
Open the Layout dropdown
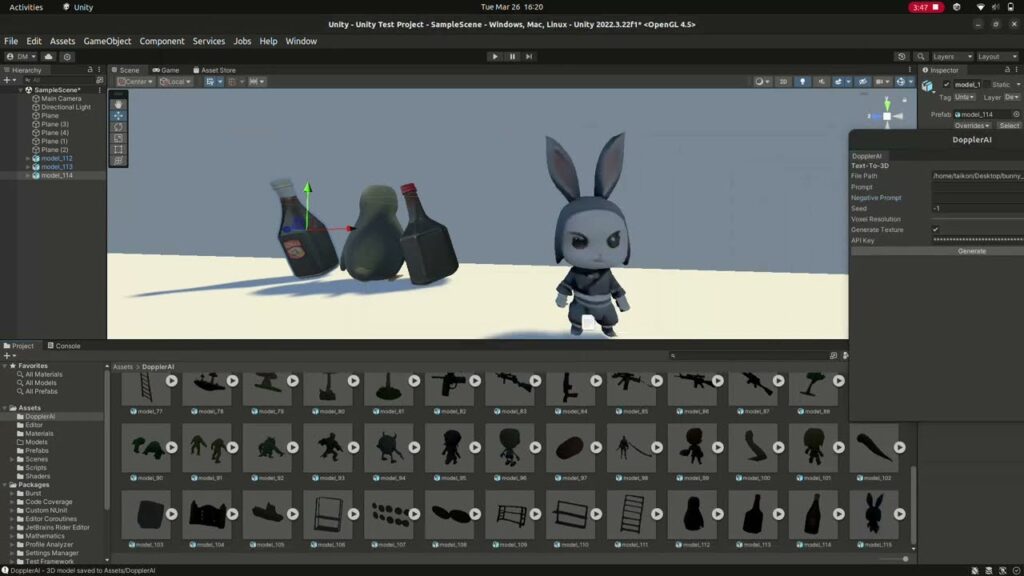click(996, 57)
